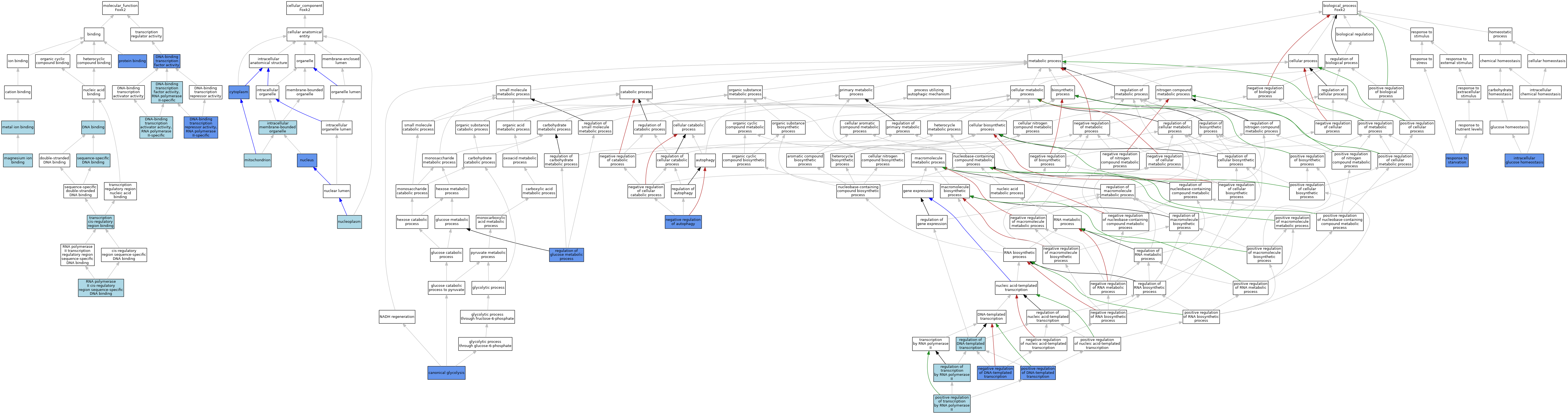Select the 'catabolic process' node
Viewport: 1568px width, 414px height.
coord(636,92)
